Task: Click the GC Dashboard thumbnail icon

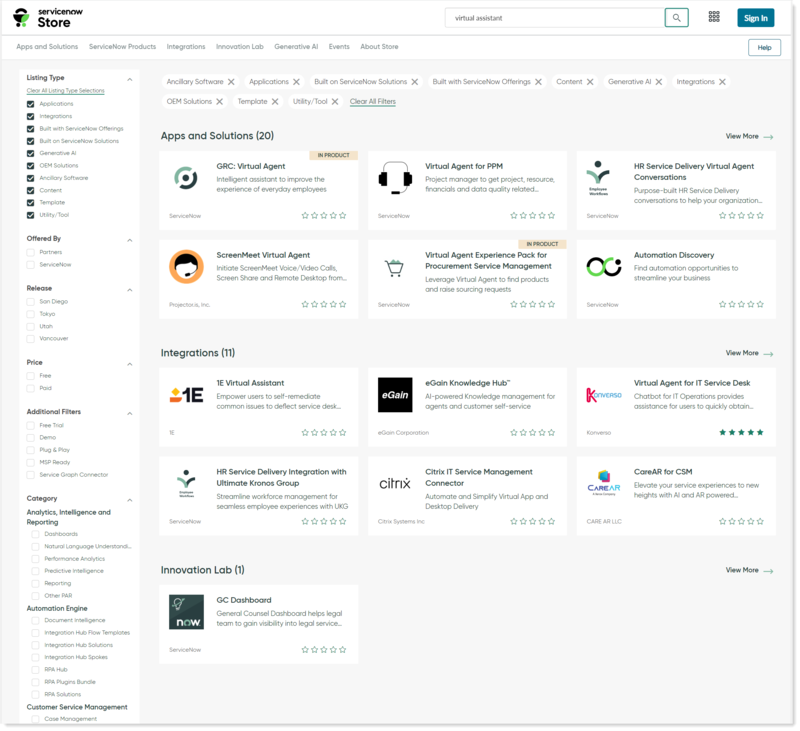Action: tap(186, 612)
